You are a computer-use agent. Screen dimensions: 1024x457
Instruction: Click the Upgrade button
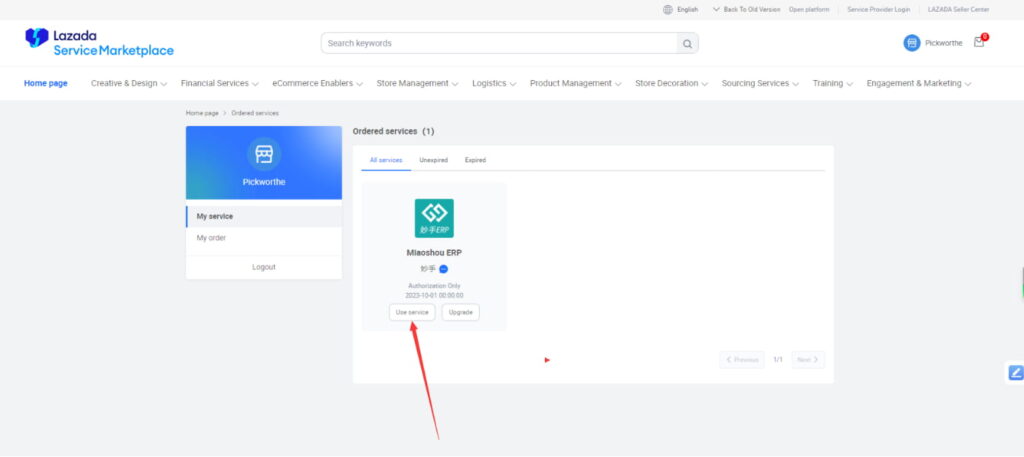(460, 312)
